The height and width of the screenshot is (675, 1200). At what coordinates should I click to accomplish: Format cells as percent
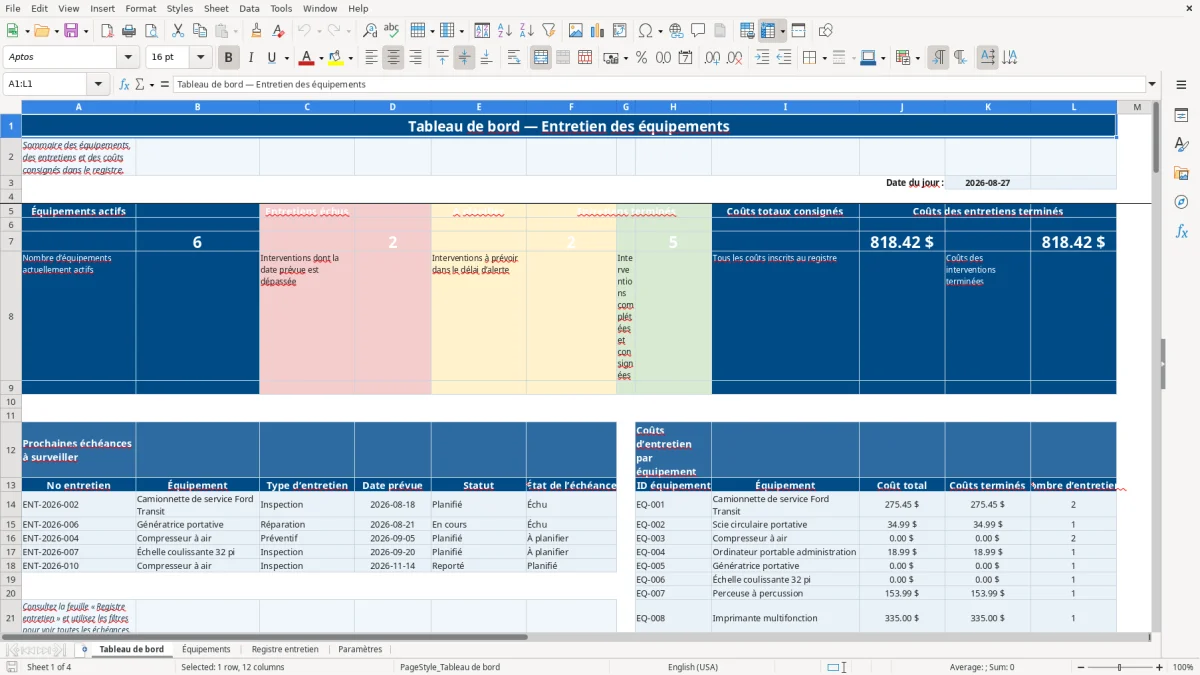641,58
